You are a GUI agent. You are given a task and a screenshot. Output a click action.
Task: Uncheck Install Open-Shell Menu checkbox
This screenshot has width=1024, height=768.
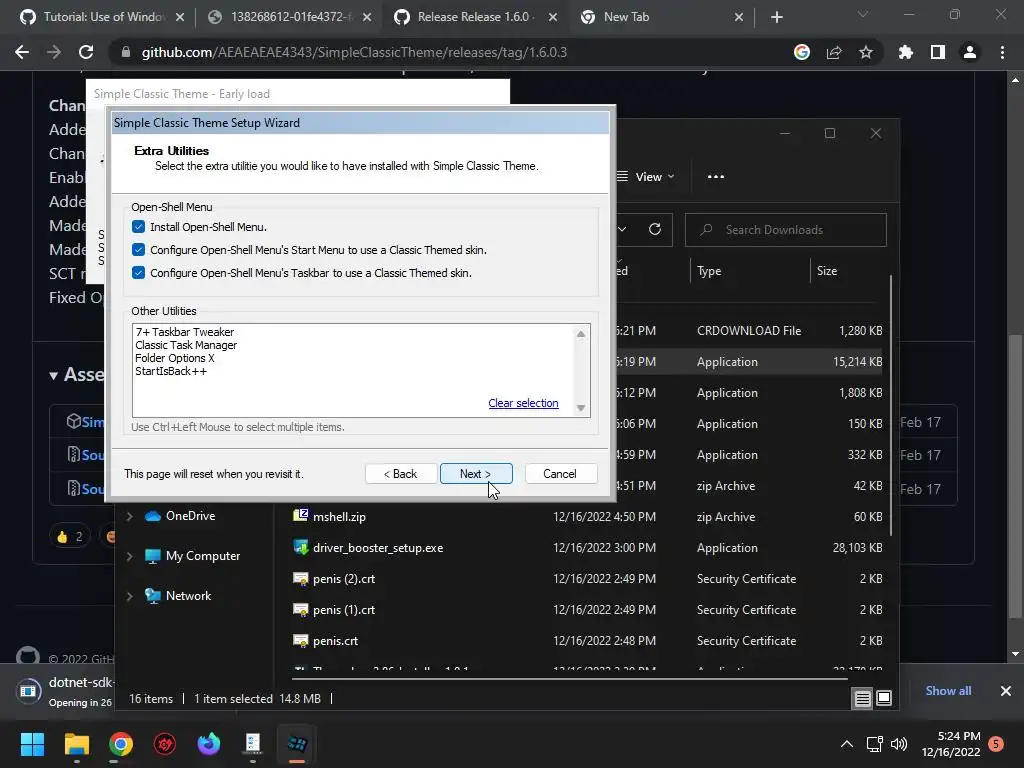click(x=138, y=227)
